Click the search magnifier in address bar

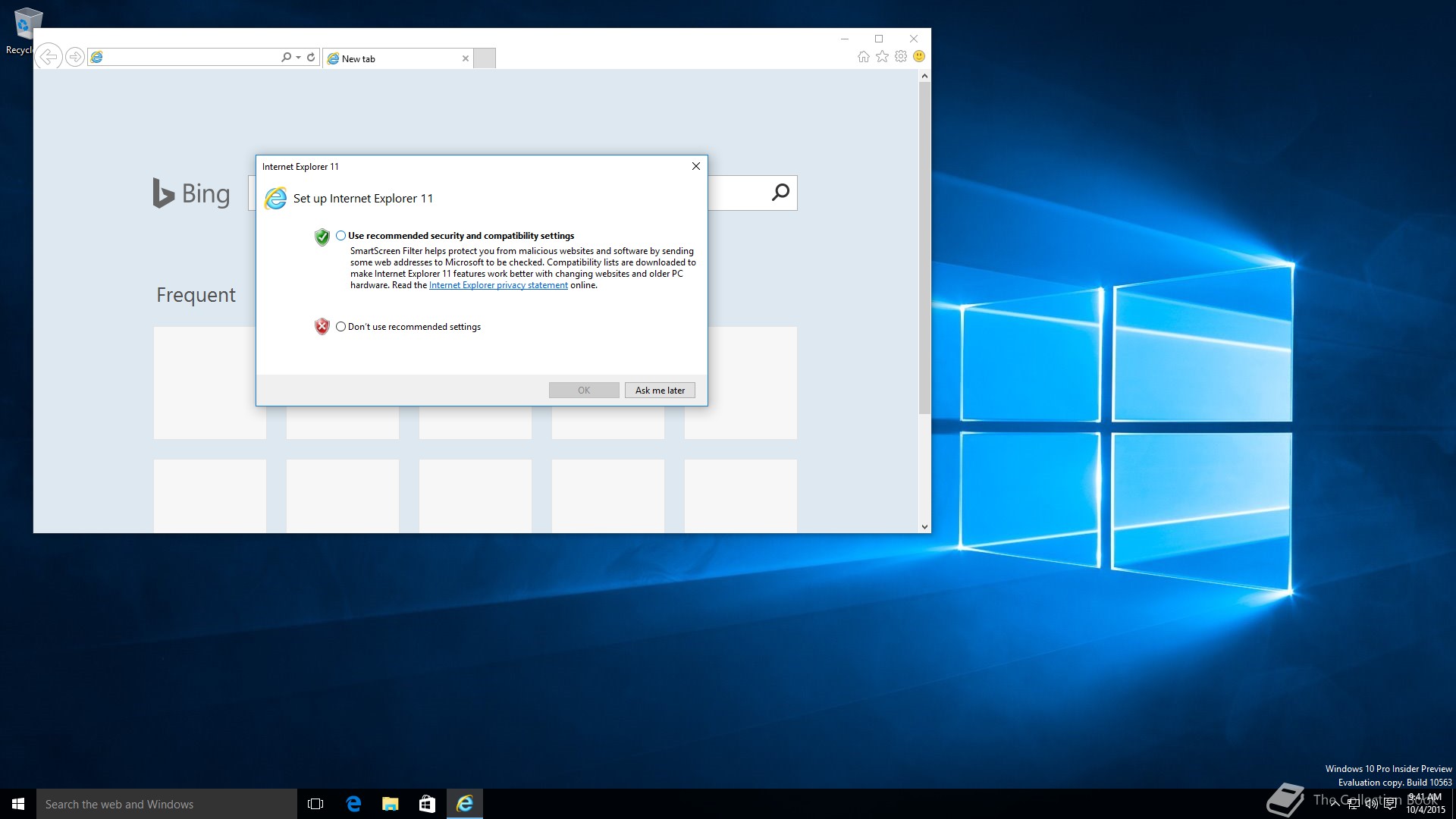tap(286, 57)
